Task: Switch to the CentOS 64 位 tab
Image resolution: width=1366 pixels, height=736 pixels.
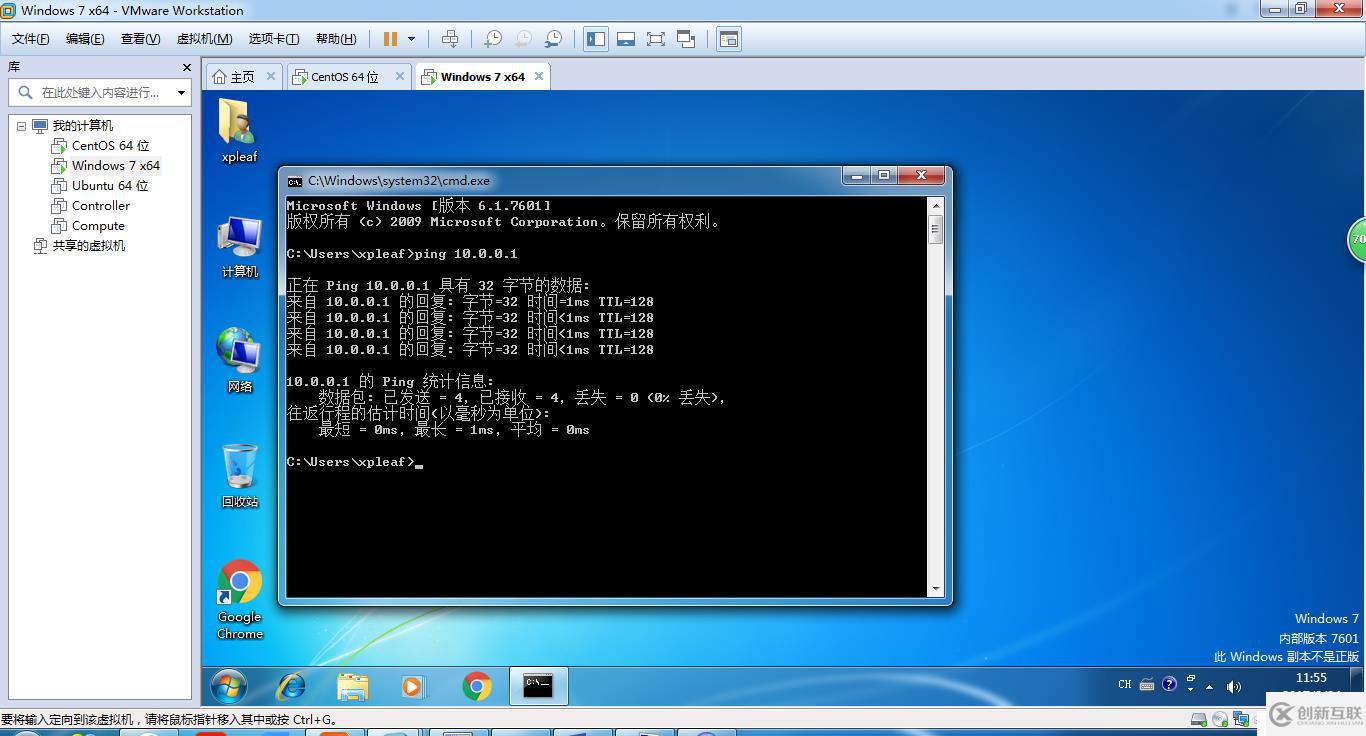Action: (x=344, y=77)
